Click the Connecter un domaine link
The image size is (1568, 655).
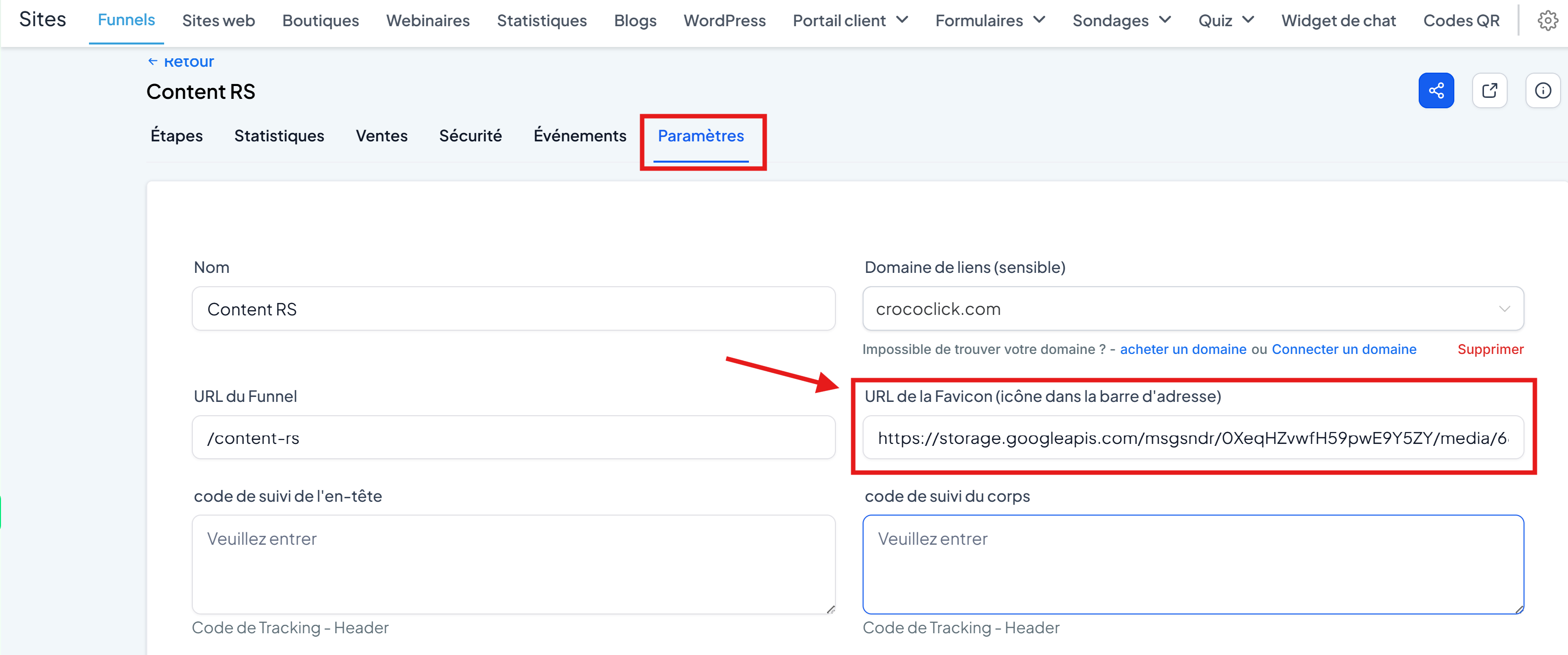pyautogui.click(x=1344, y=349)
